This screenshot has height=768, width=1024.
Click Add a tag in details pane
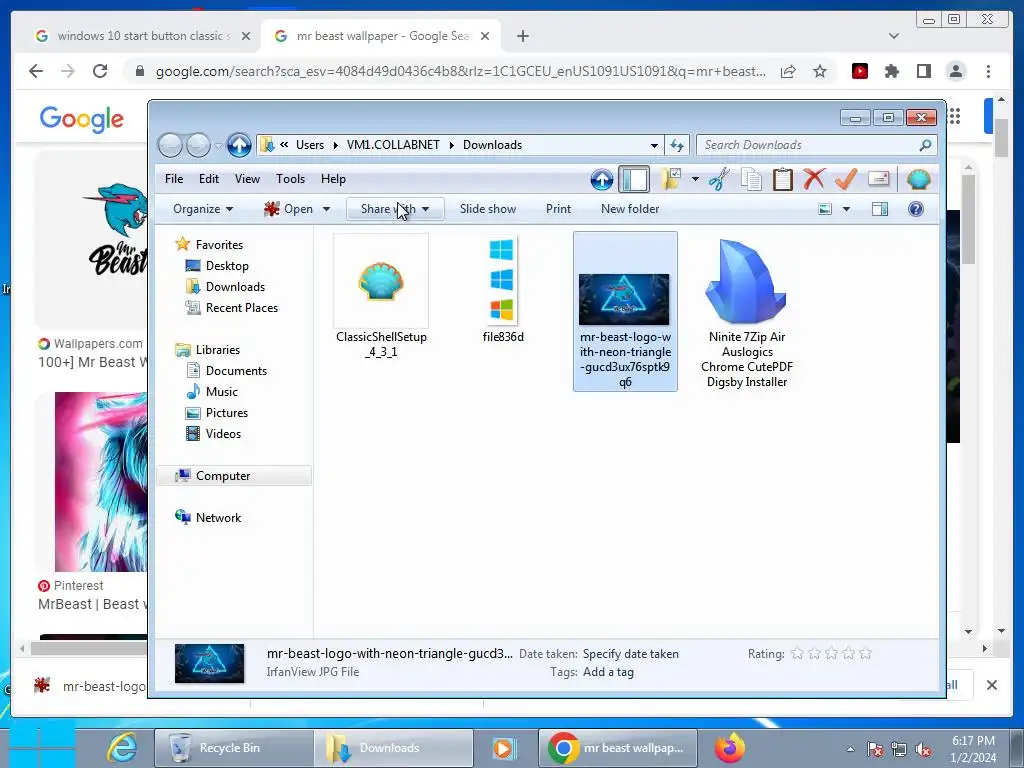click(608, 672)
